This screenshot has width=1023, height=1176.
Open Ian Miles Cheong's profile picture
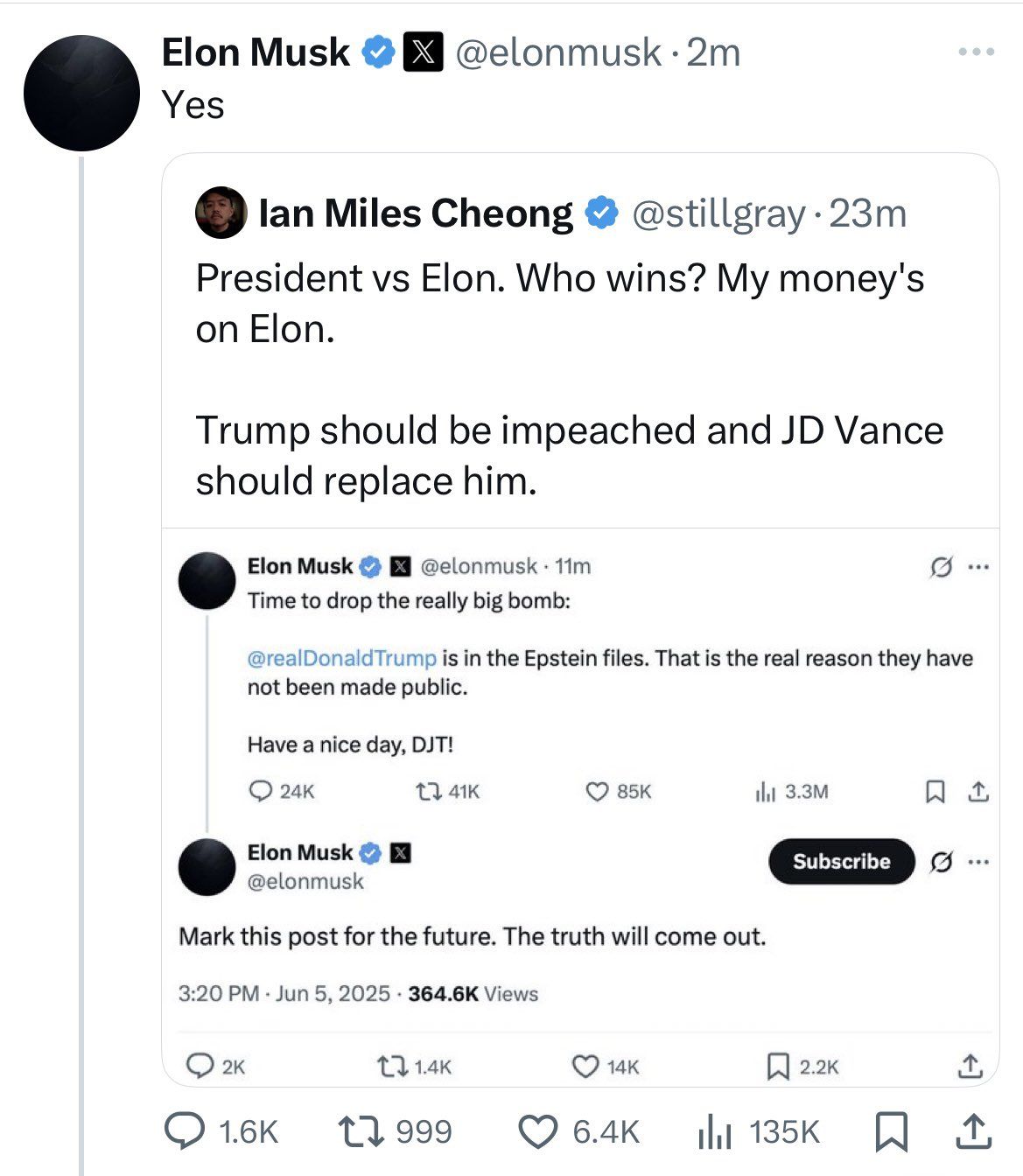221,213
